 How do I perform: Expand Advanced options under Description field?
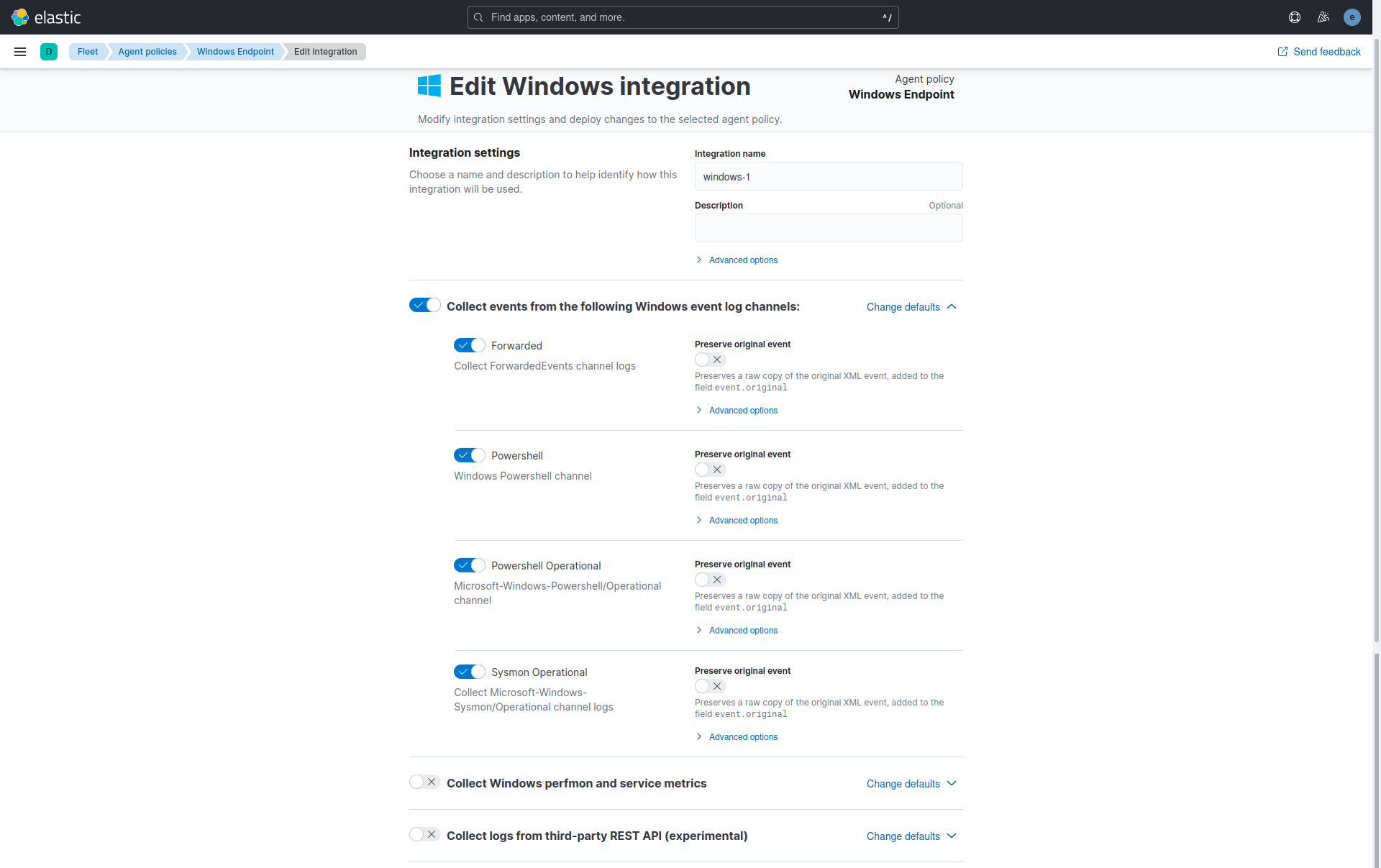pyautogui.click(x=742, y=260)
